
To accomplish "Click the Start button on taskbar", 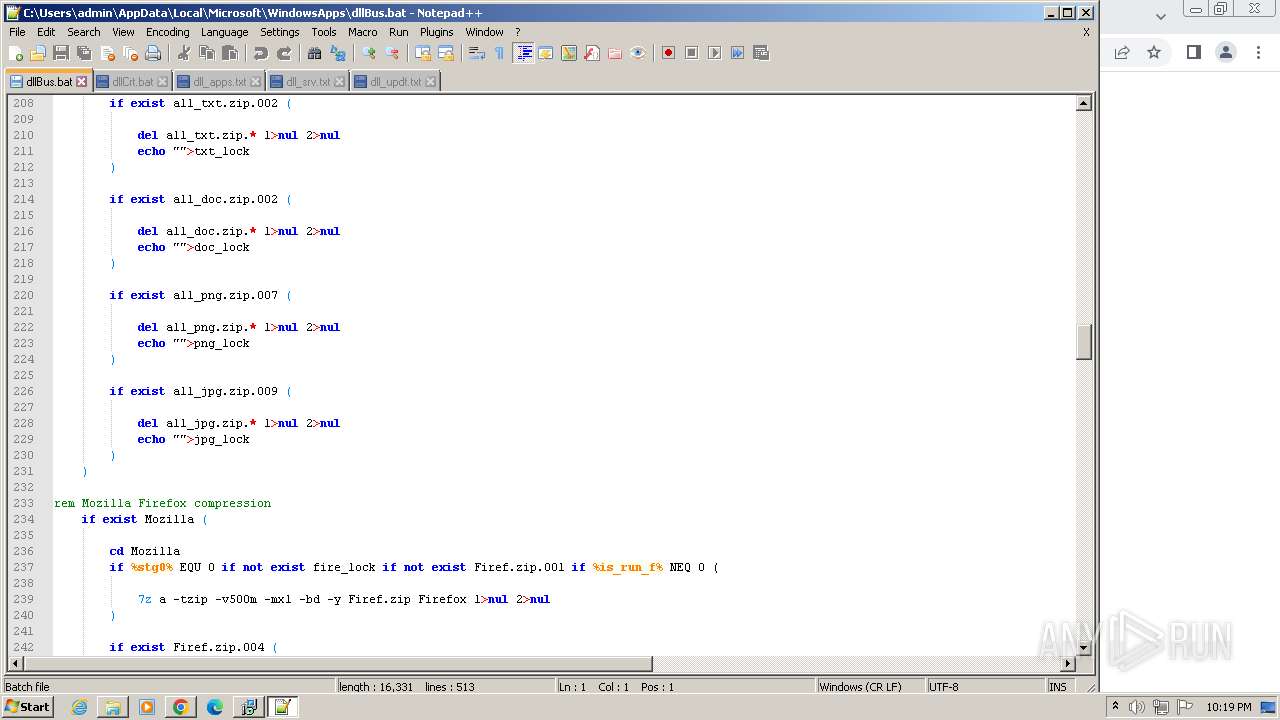I will pos(28,707).
